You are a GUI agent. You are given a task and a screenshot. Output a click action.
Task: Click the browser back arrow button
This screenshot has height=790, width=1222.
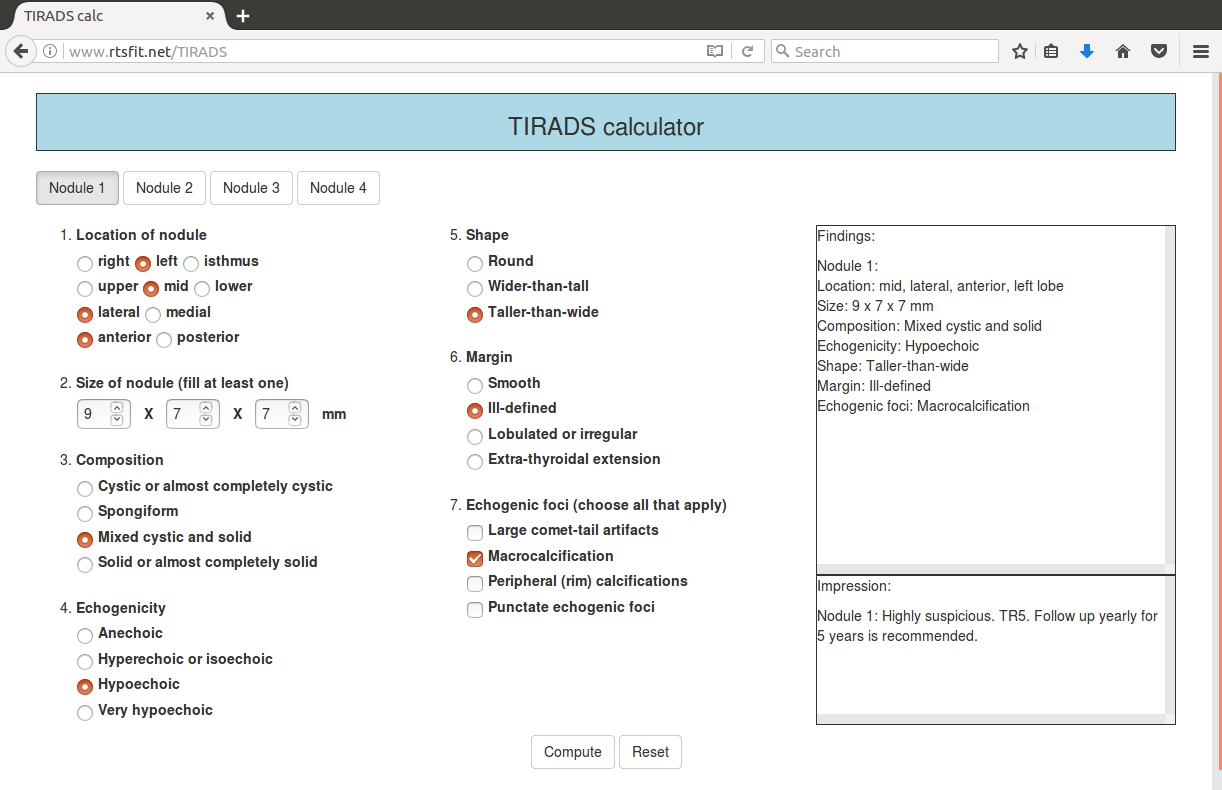tap(21, 51)
